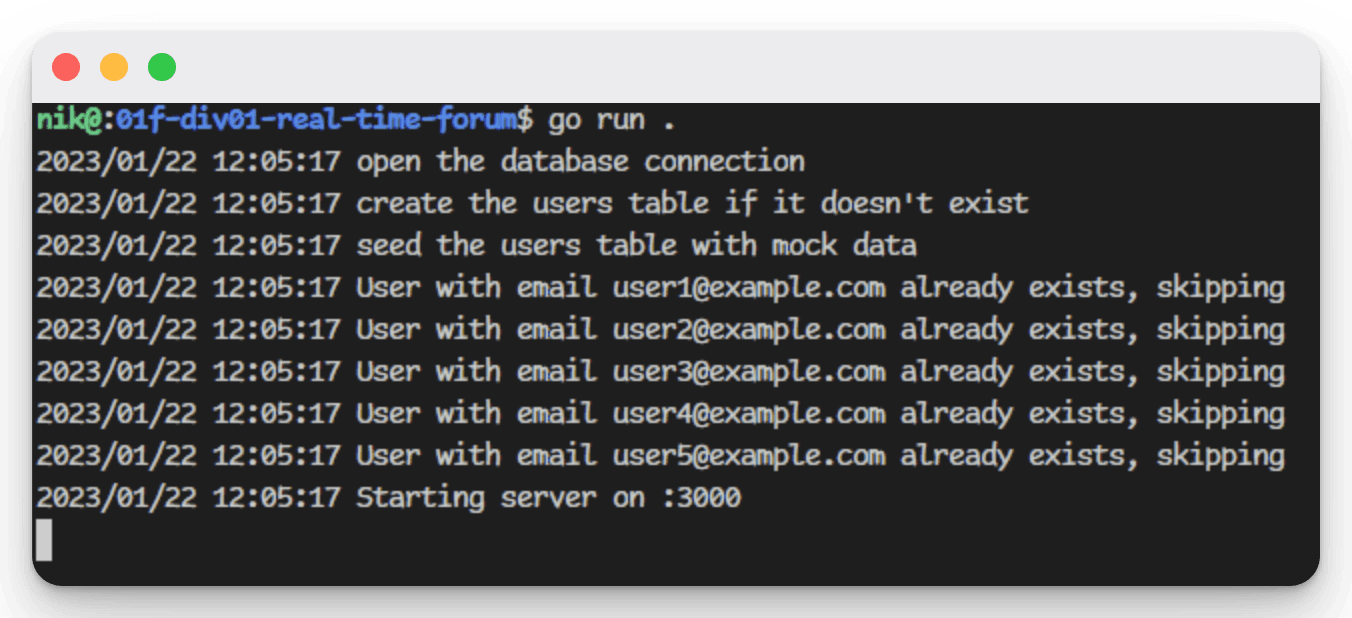Click the user1@example.com email address
Viewport: 1352px width, 618px height.
click(749, 288)
